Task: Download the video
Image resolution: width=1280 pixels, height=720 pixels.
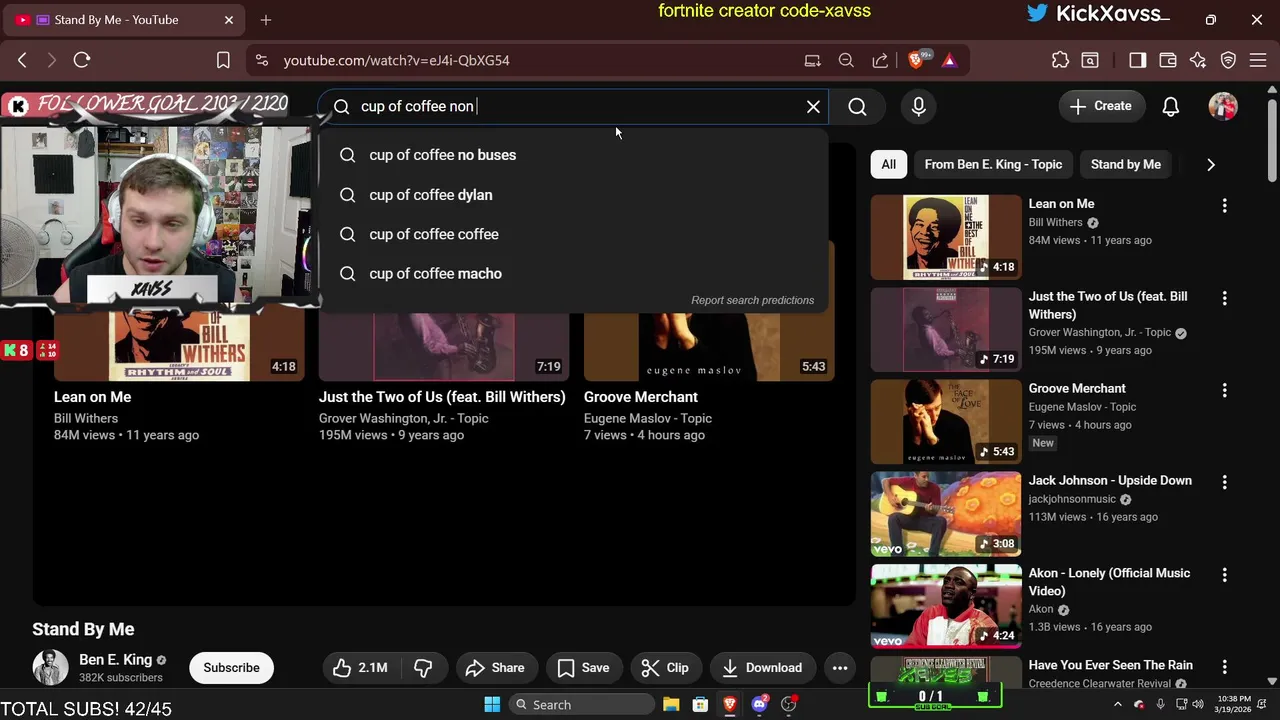Action: 762,668
